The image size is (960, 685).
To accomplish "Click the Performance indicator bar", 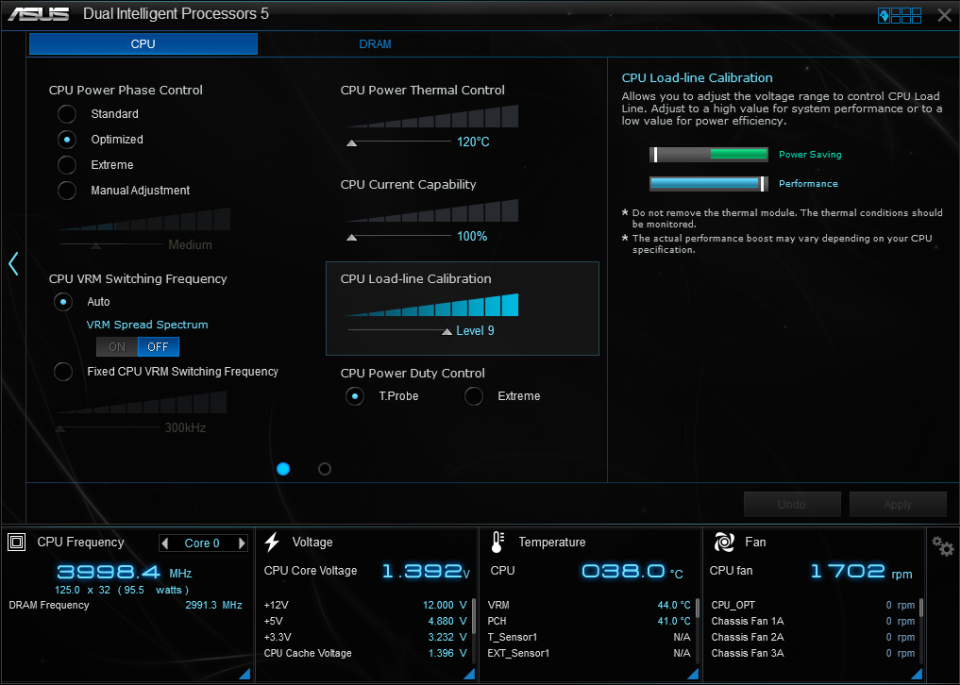I will [x=708, y=183].
